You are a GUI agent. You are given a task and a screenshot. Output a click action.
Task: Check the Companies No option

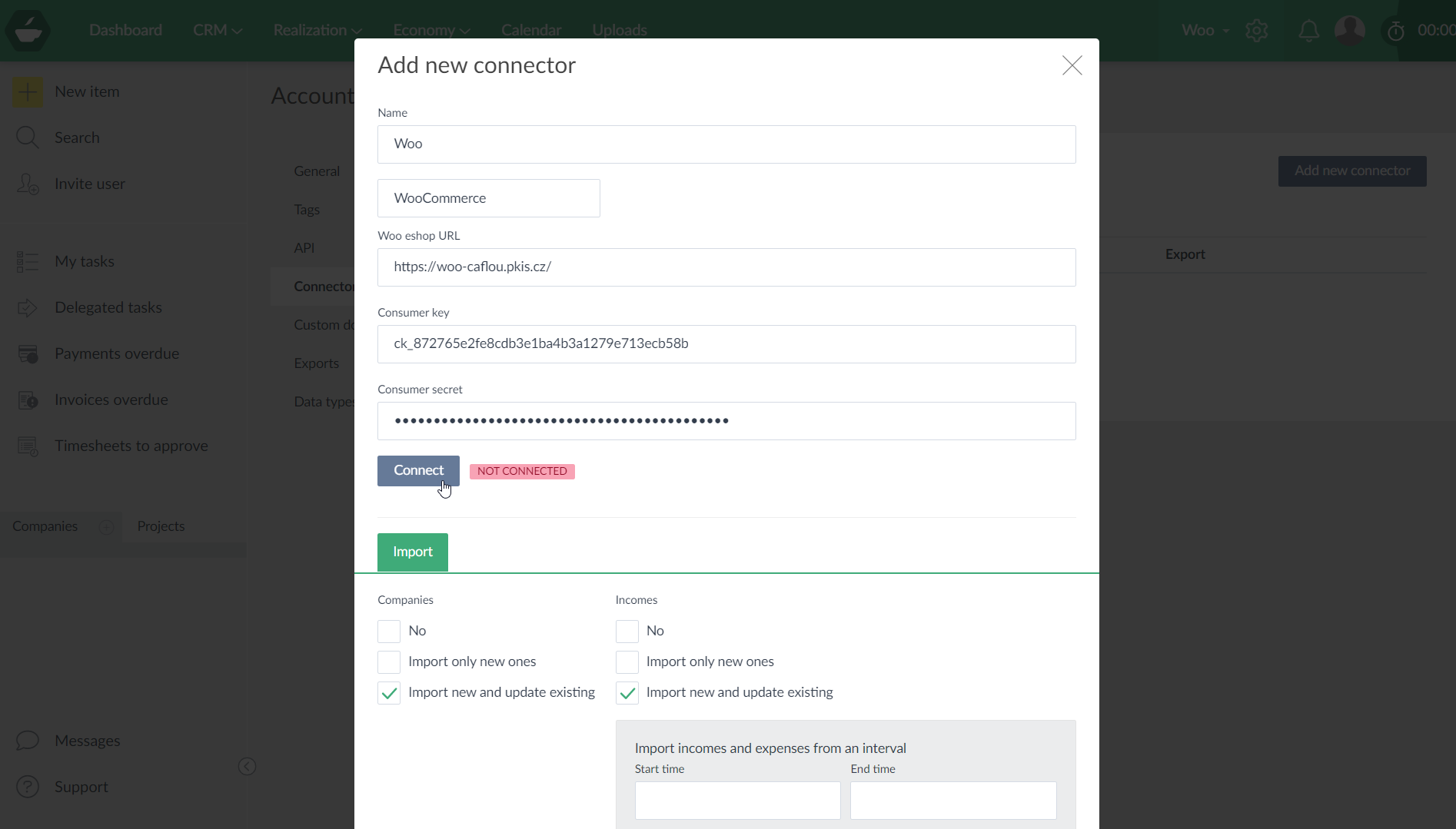tap(389, 631)
